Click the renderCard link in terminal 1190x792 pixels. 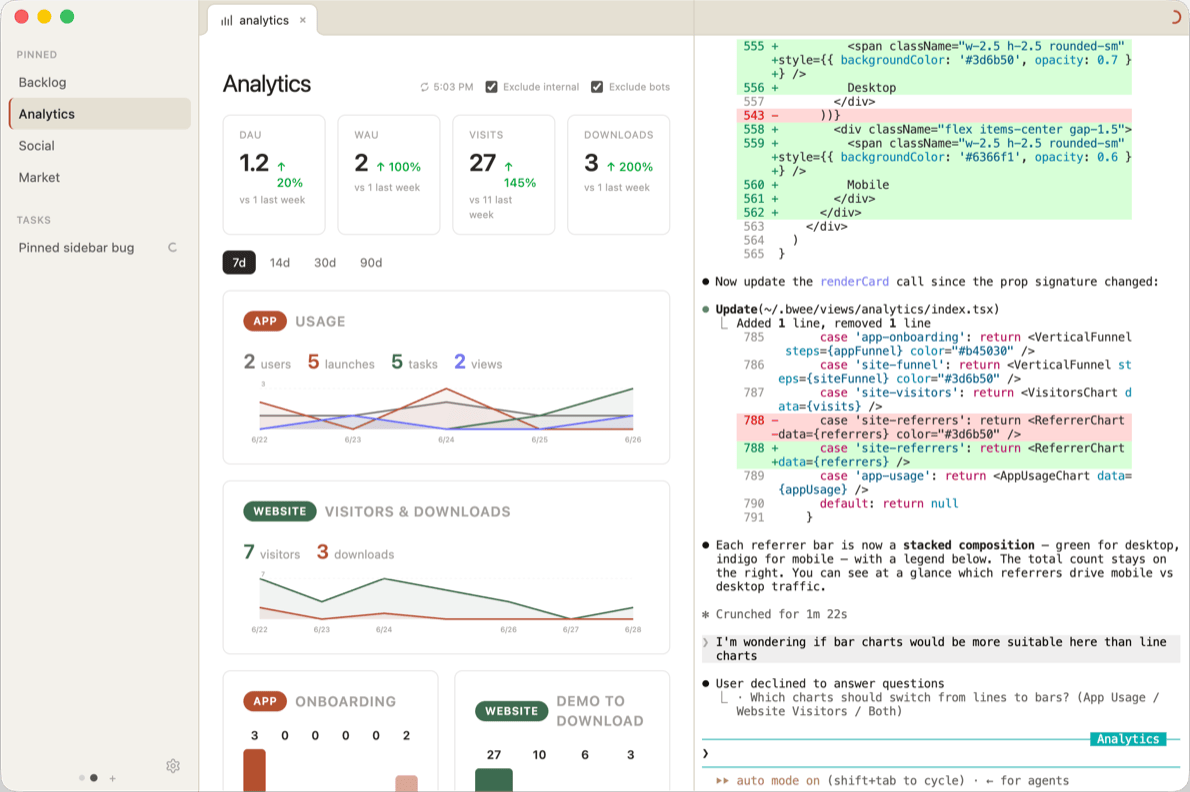click(854, 281)
